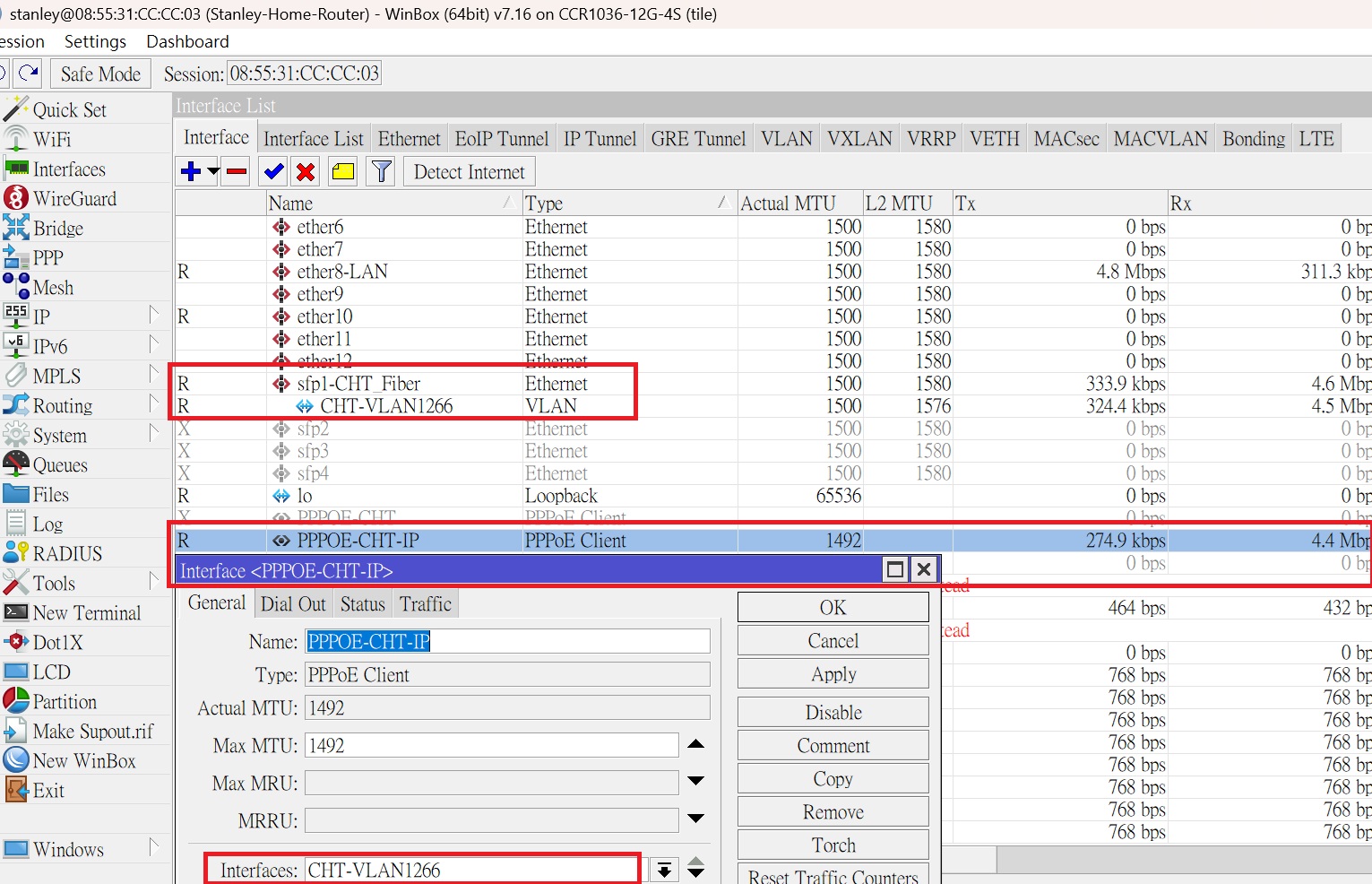1372x884 pixels.
Task: Click the Name input field
Action: click(507, 641)
